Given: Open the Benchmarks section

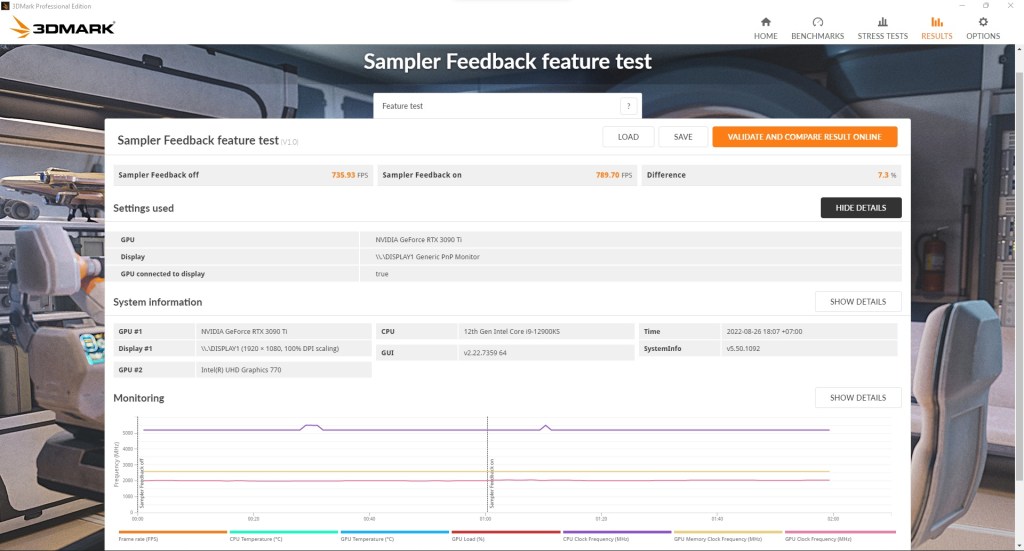Looking at the screenshot, I should coord(818,29).
